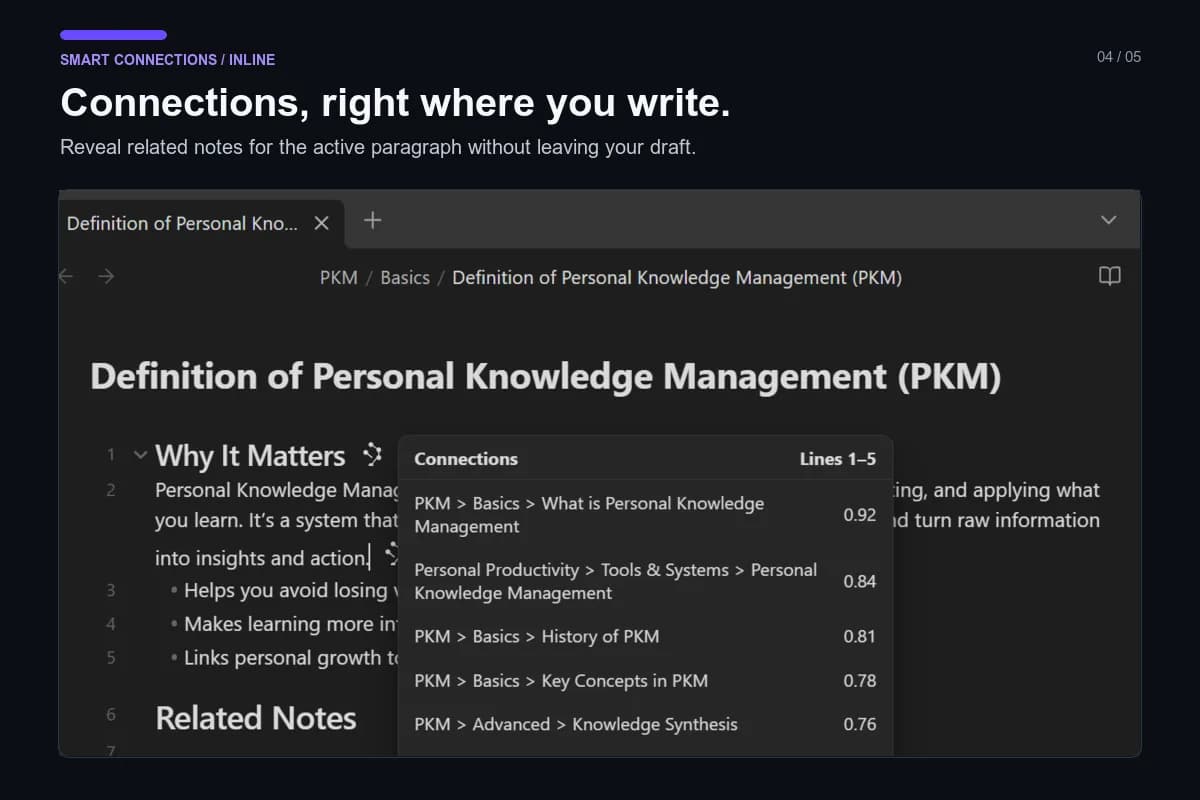Open Basics folder in breadcrumb
Image resolution: width=1200 pixels, height=800 pixels.
click(x=405, y=277)
